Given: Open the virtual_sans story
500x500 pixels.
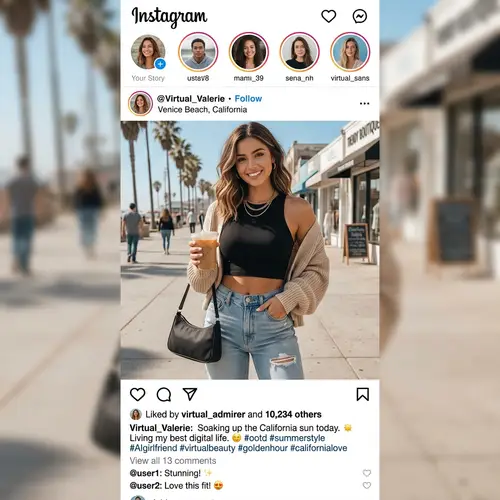Looking at the screenshot, I should point(350,52).
